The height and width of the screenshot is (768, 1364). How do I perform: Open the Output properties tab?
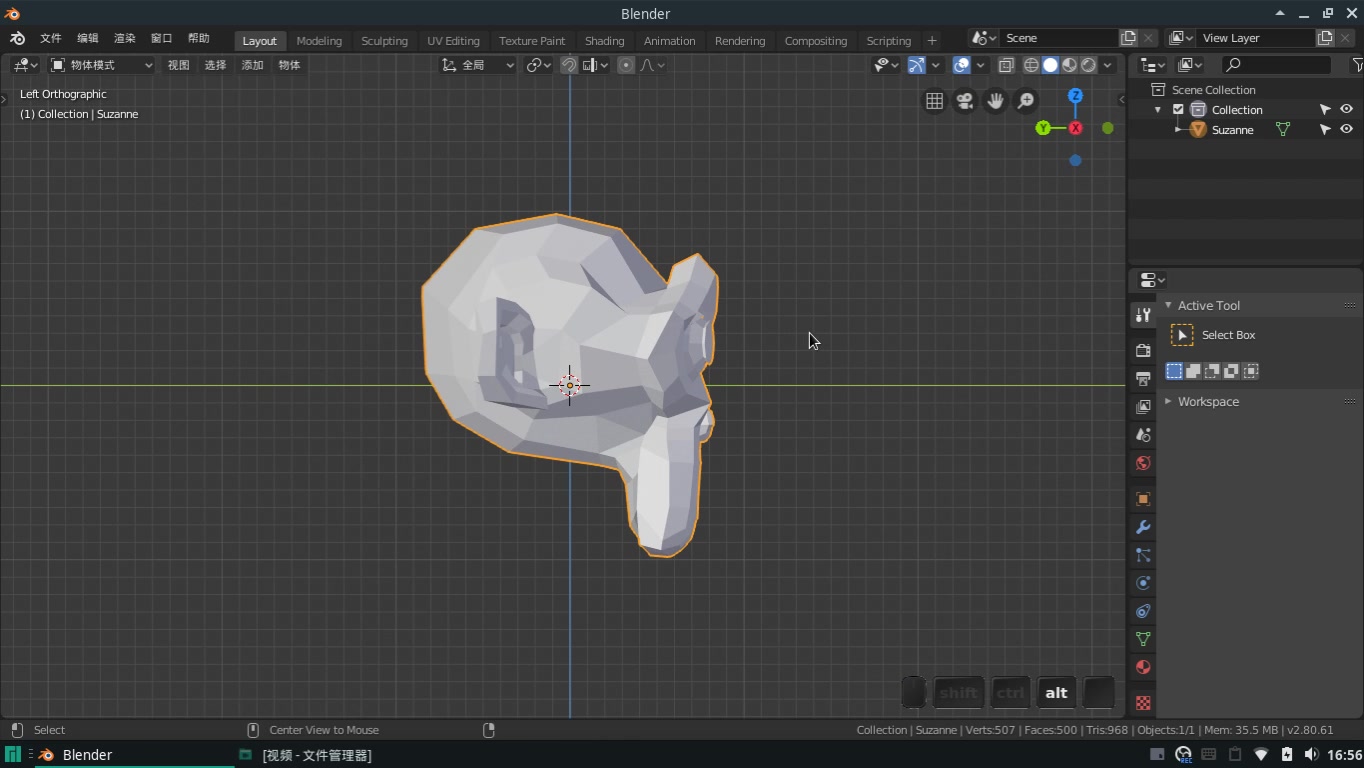click(x=1143, y=379)
